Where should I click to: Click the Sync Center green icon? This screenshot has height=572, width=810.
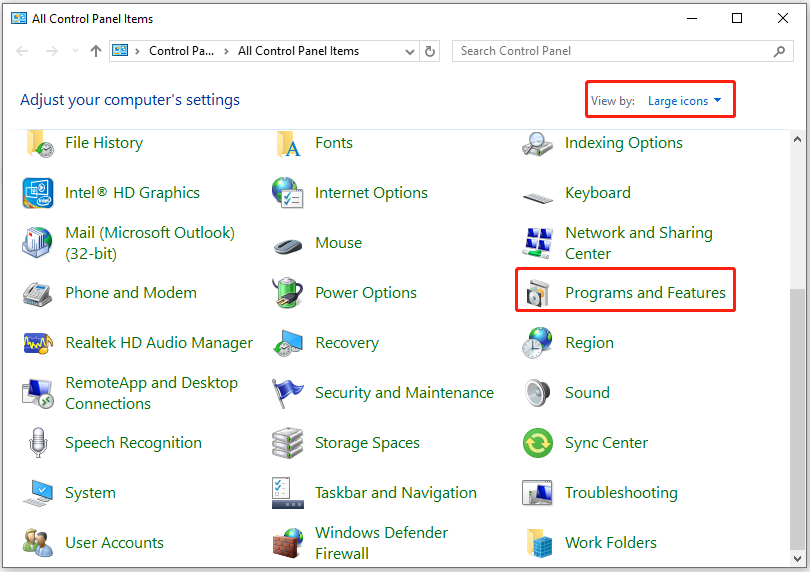[x=538, y=443]
